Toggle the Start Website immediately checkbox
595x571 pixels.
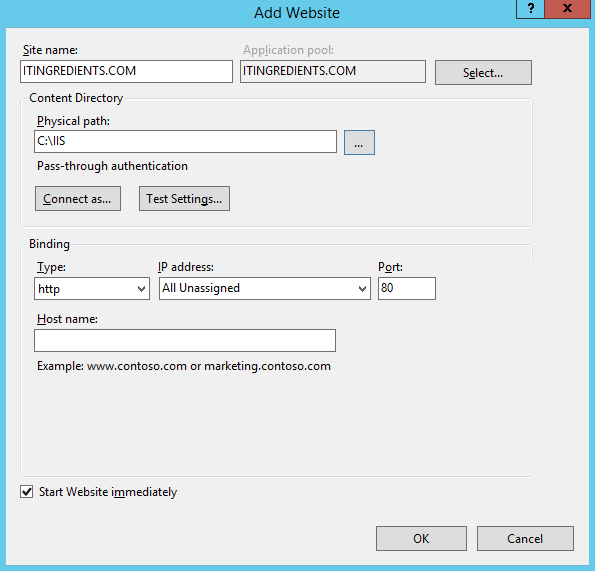pyautogui.click(x=27, y=492)
